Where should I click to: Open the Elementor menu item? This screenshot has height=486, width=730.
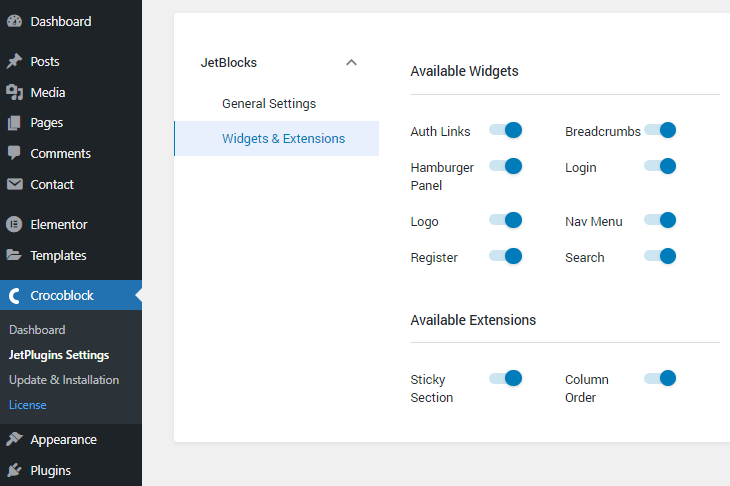click(x=71, y=224)
